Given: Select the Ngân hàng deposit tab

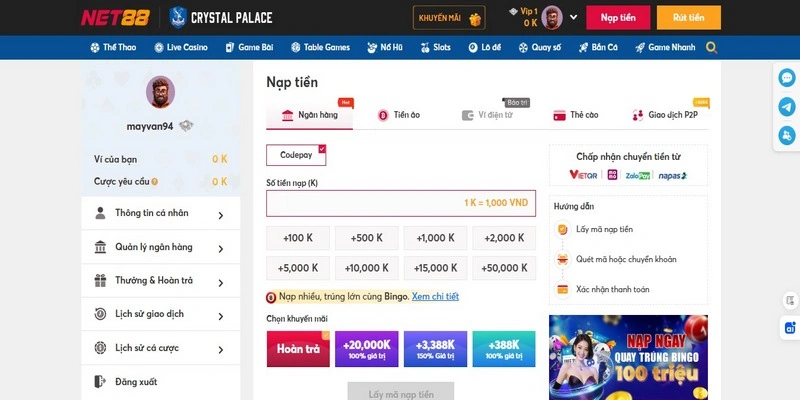Looking at the screenshot, I should [x=310, y=115].
